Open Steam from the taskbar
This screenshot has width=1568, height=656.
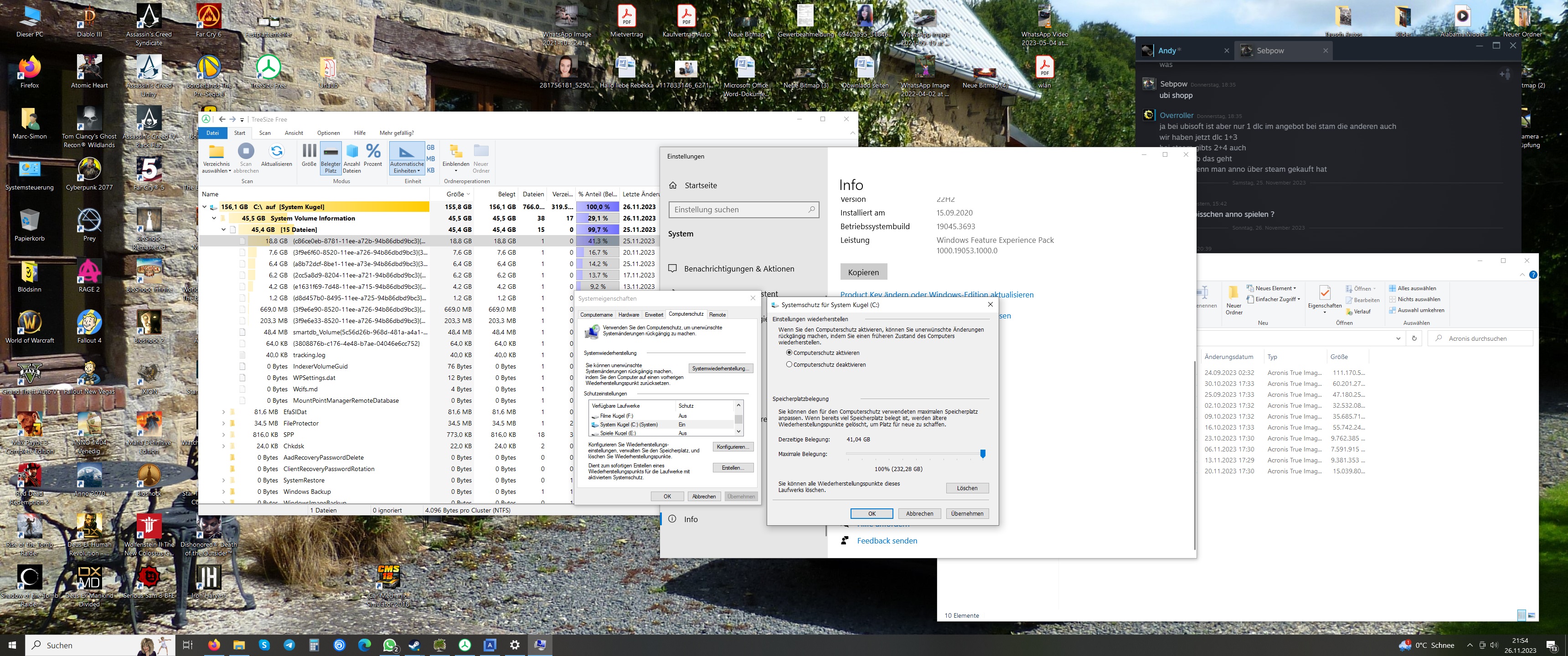414,645
